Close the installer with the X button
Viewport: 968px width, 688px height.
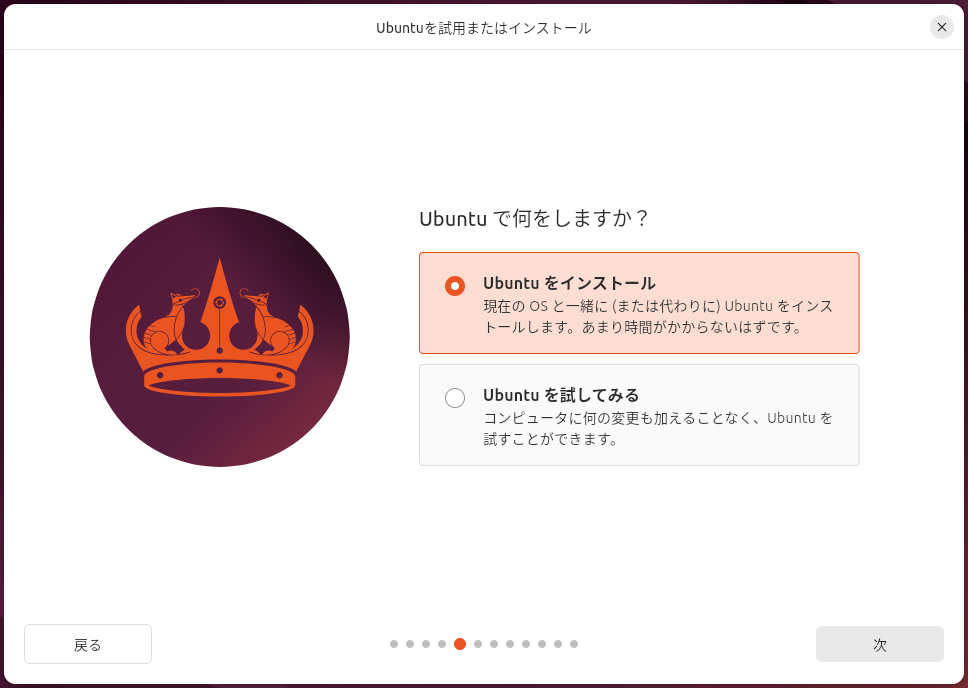(x=941, y=27)
